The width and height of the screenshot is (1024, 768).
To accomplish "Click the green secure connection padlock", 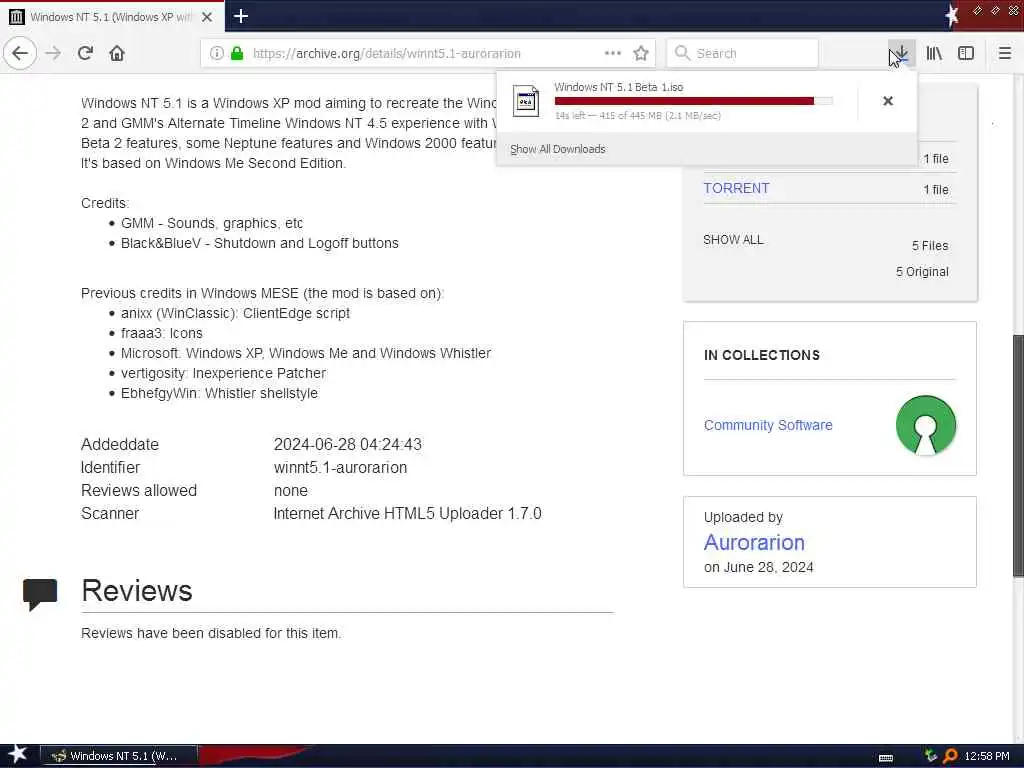I will point(237,53).
